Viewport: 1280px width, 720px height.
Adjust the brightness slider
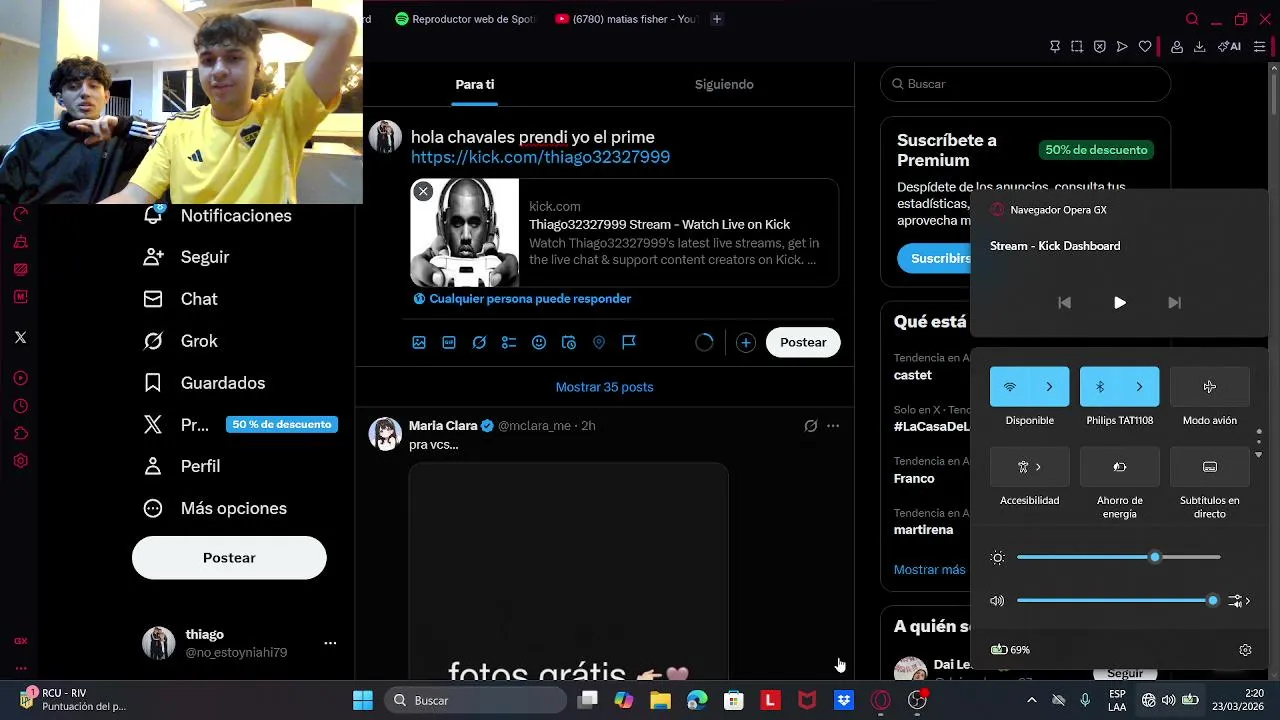1119,557
